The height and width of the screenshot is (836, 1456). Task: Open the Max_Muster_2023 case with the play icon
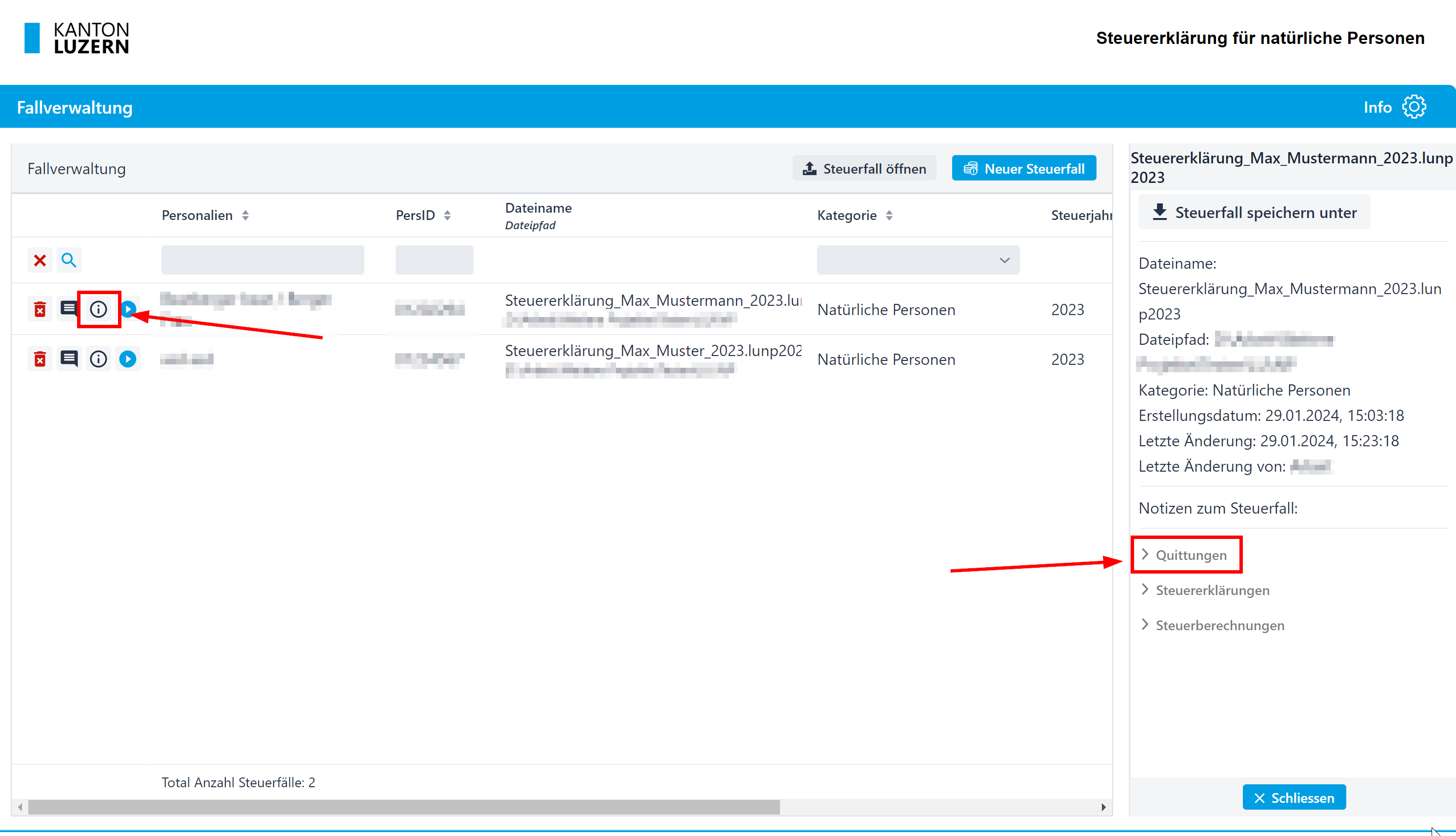(127, 359)
